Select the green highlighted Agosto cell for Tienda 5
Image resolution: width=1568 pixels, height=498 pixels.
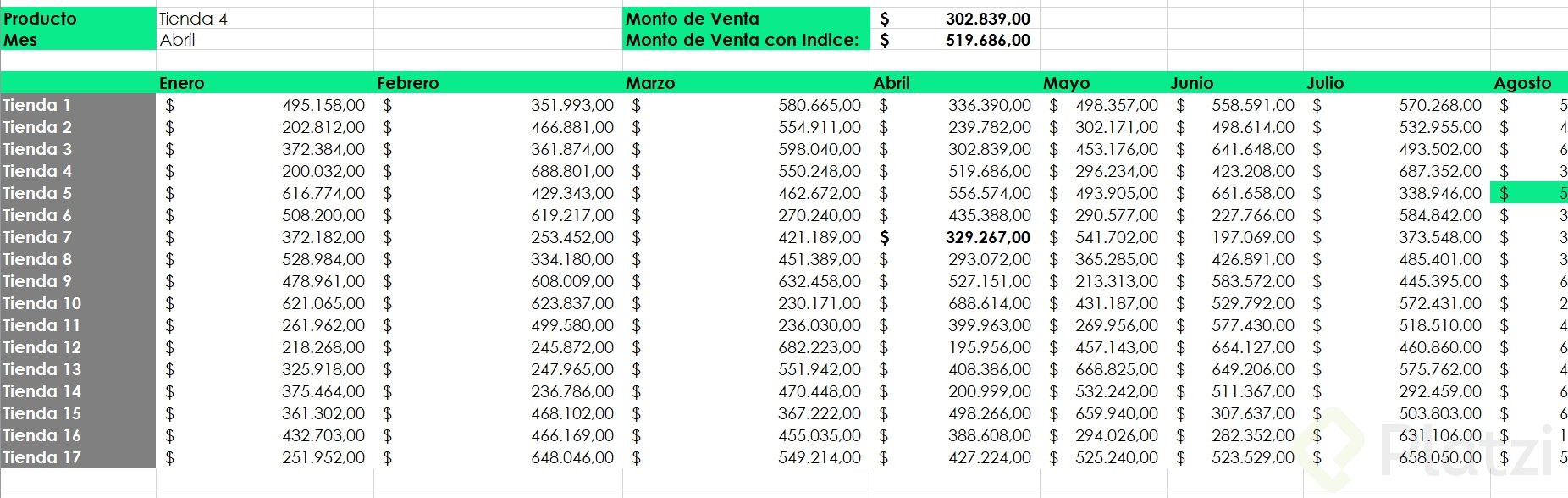click(x=1529, y=193)
